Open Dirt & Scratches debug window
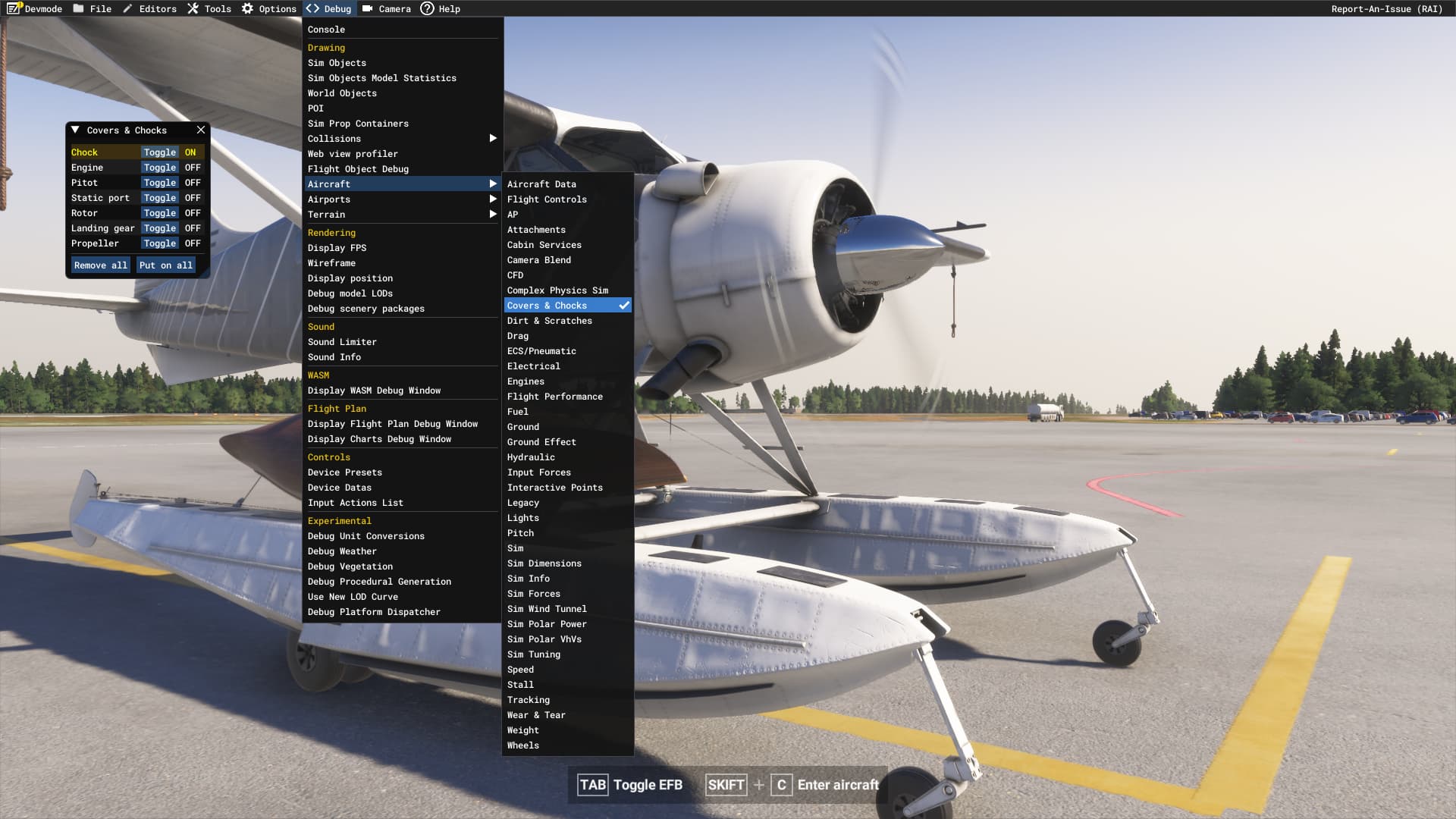The width and height of the screenshot is (1456, 819). (549, 321)
